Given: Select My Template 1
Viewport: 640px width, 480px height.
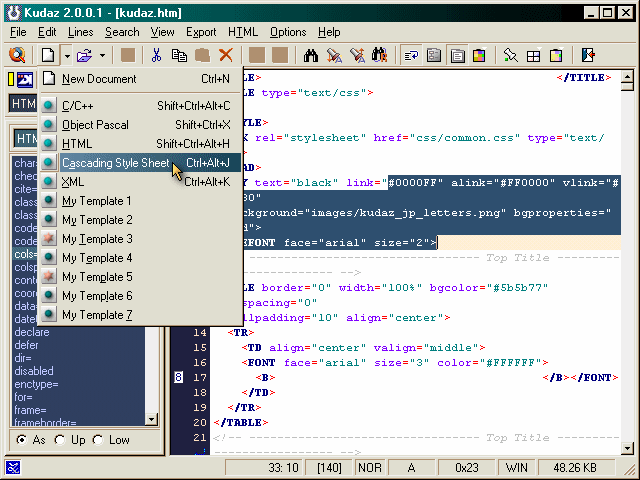Looking at the screenshot, I should 140,201.
